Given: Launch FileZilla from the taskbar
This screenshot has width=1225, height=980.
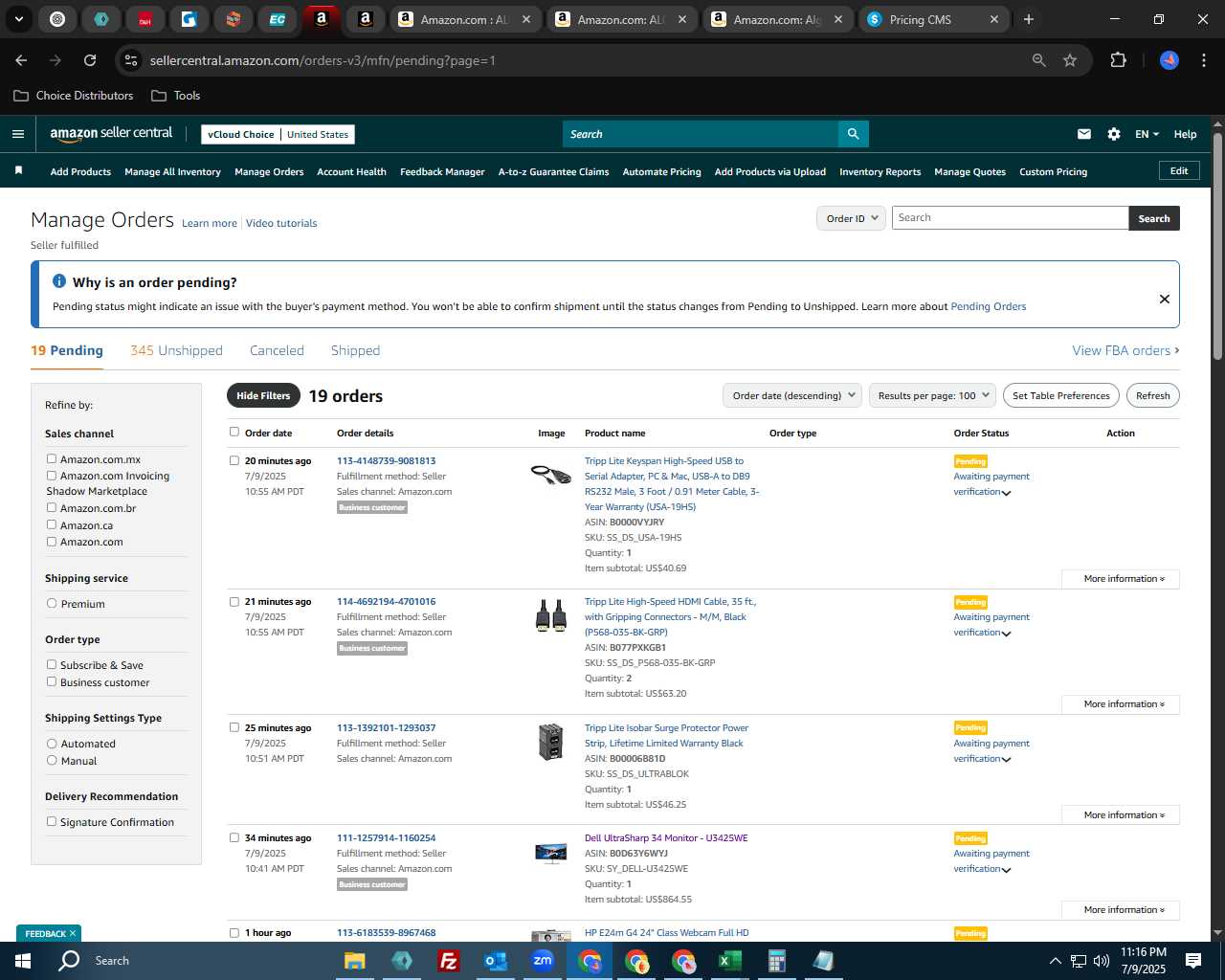Looking at the screenshot, I should coord(448,961).
